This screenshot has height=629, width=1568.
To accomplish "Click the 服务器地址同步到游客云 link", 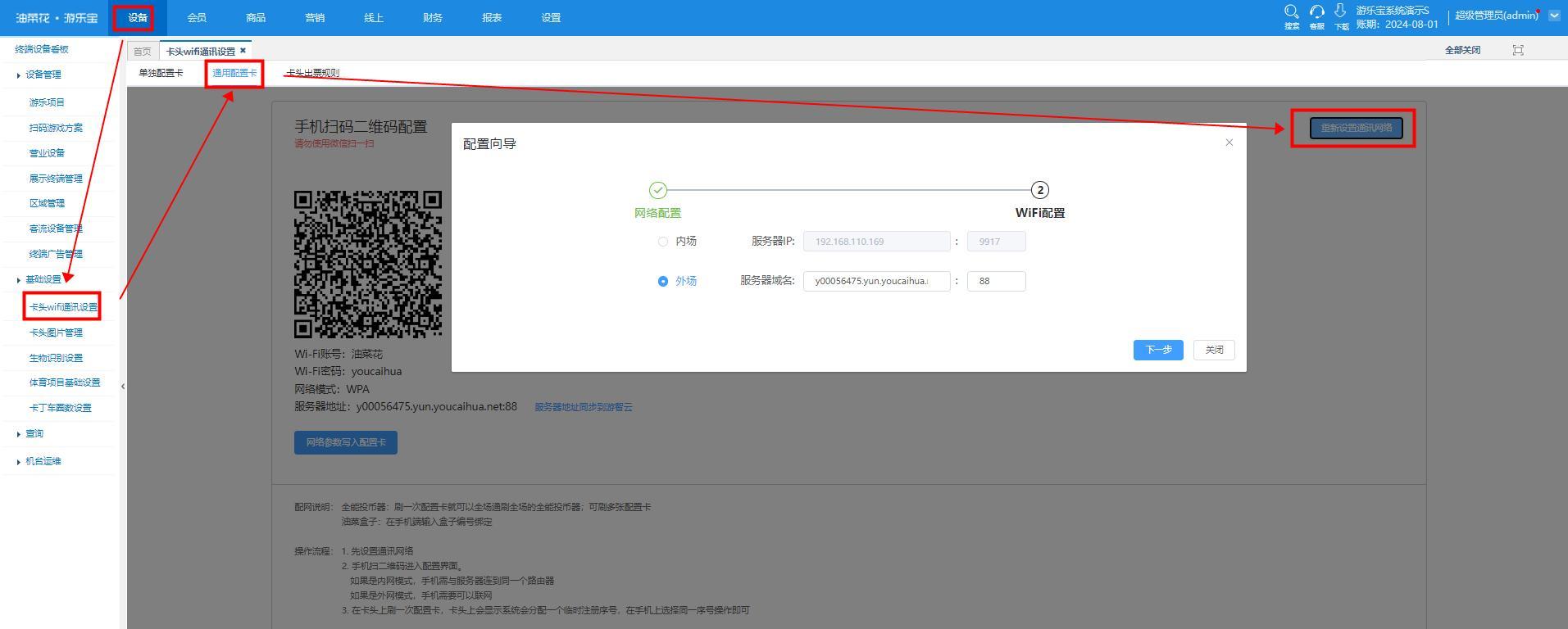I will pos(584,407).
